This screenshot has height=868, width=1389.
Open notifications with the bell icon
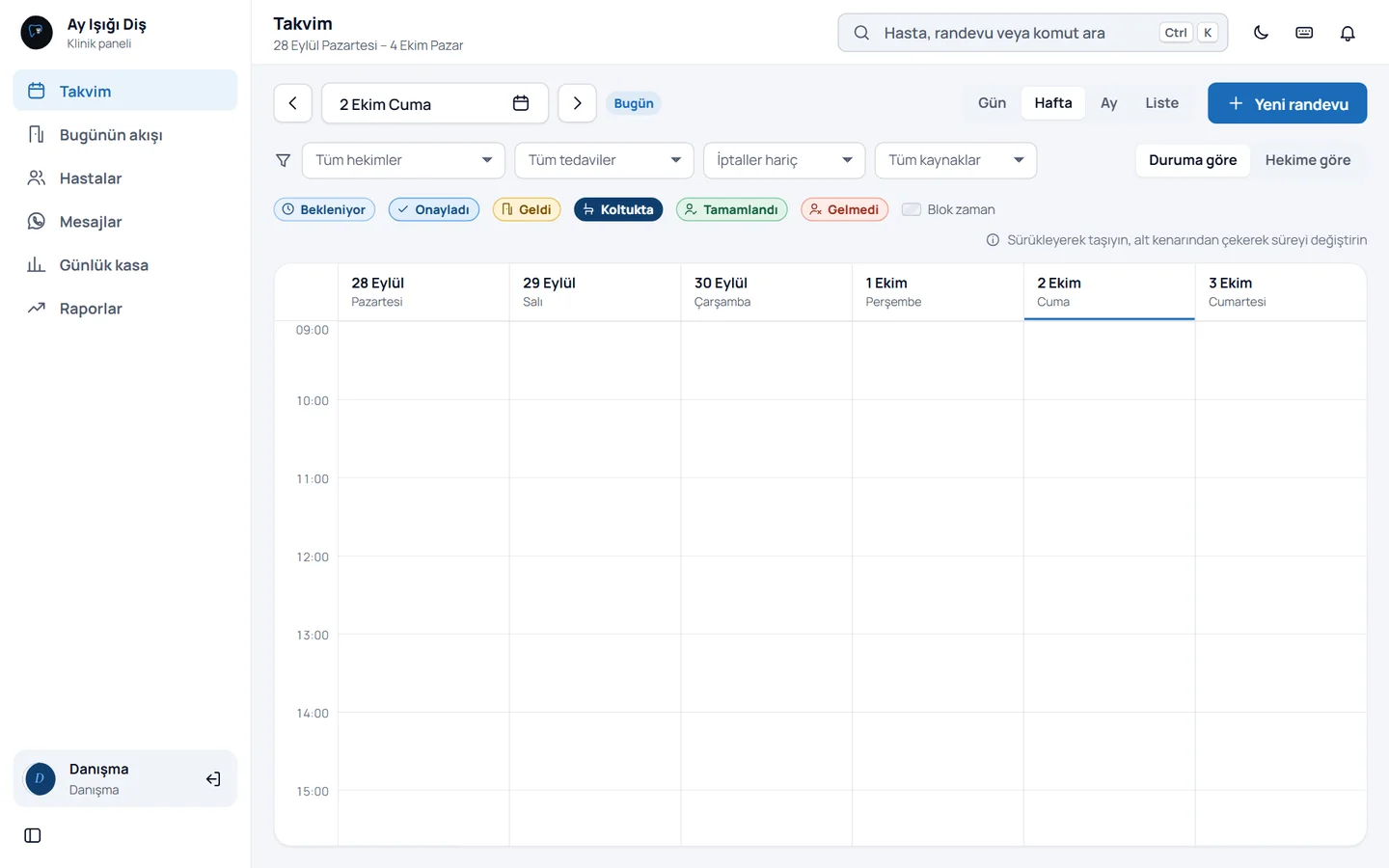point(1348,33)
